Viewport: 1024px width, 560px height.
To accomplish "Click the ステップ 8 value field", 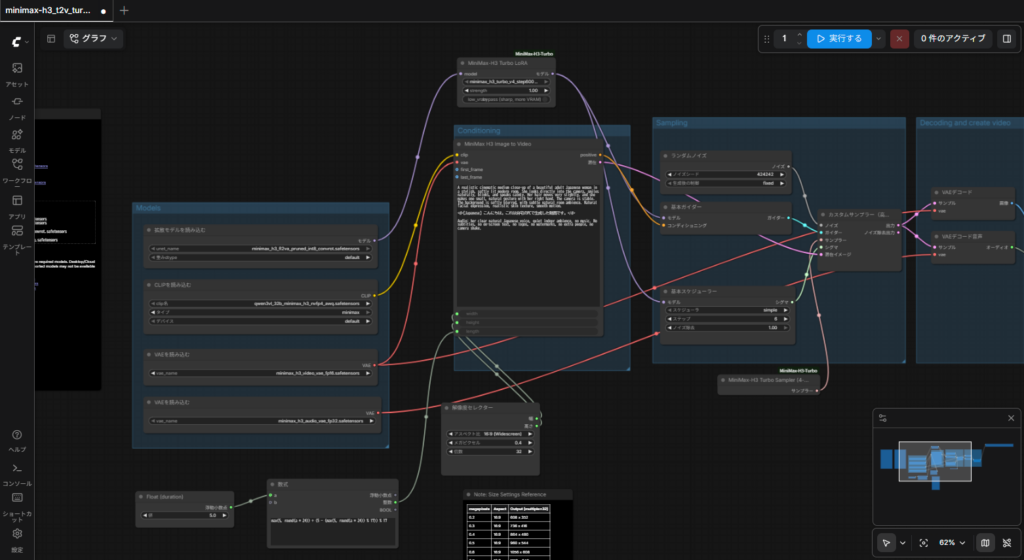I will 727,319.
